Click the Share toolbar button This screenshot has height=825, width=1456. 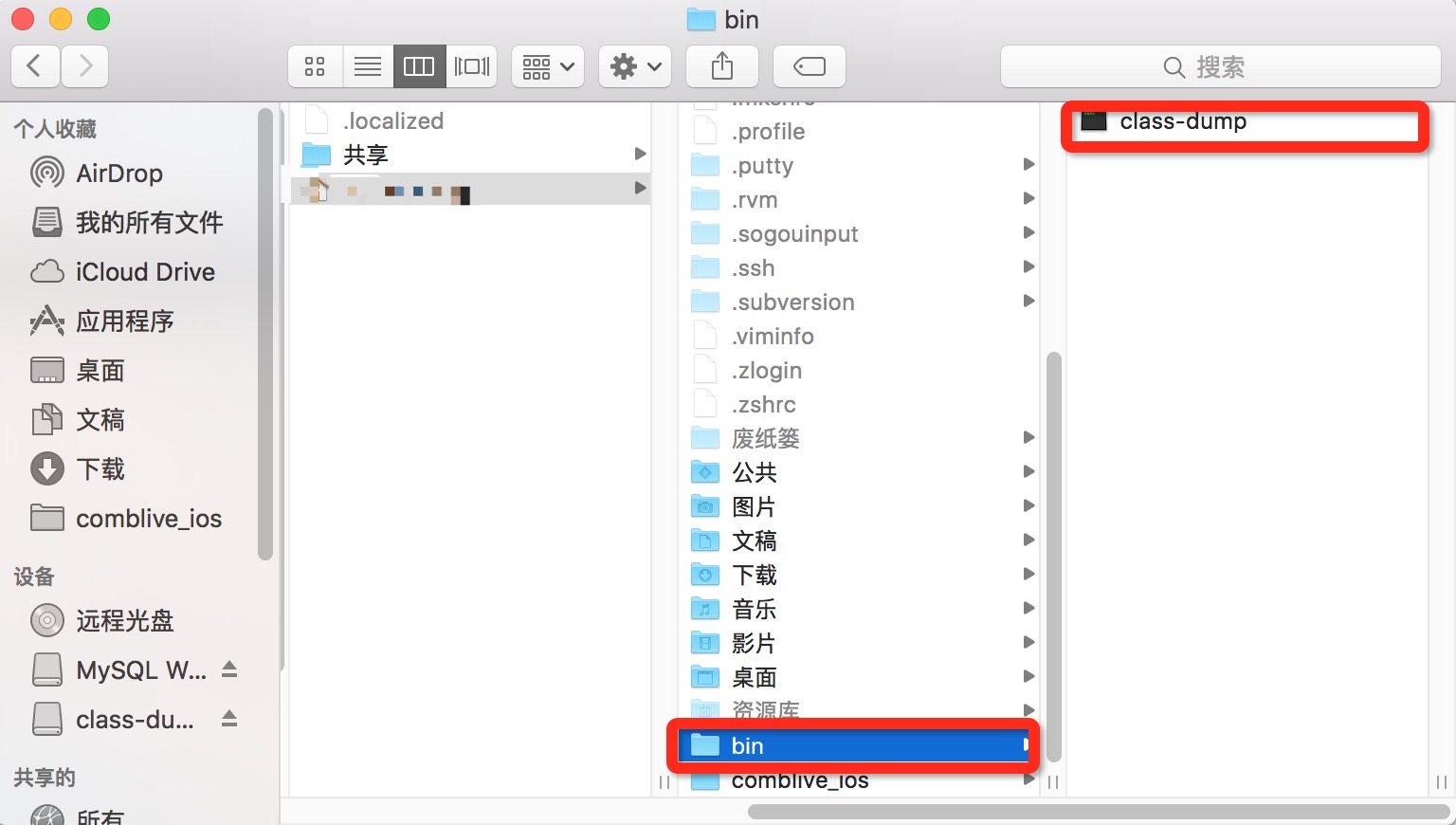tap(722, 66)
